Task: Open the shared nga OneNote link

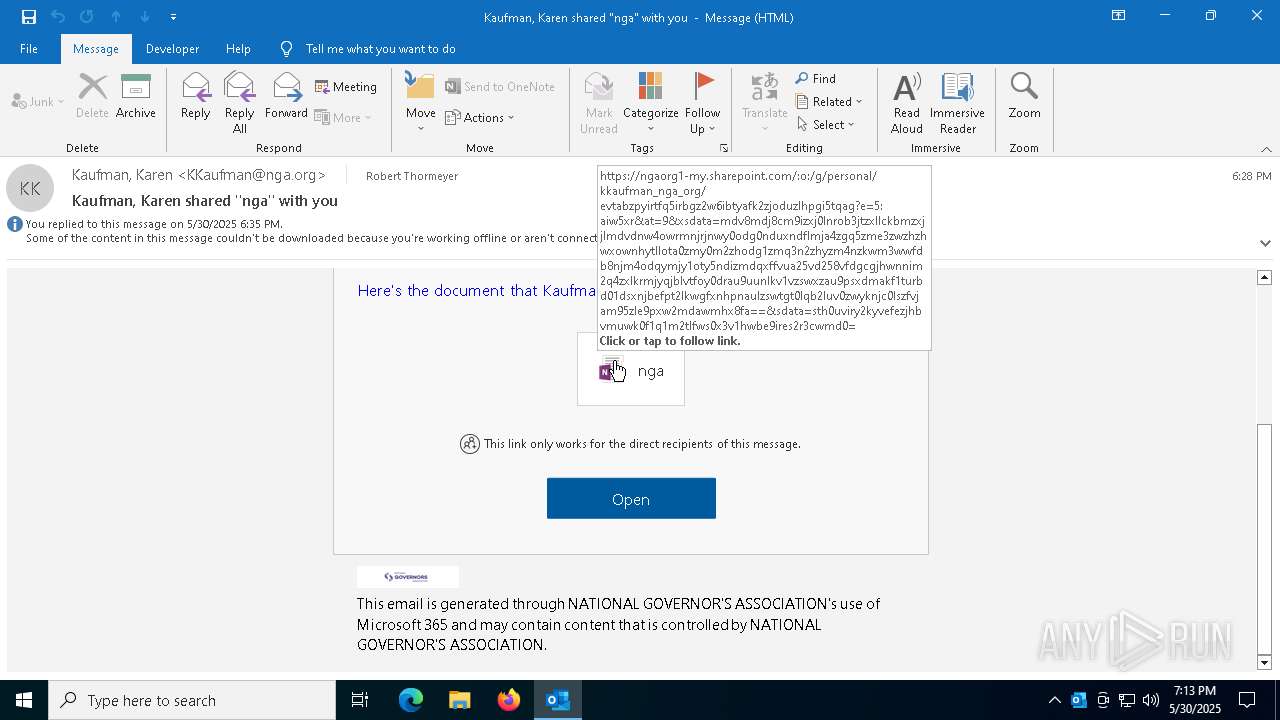Action: pos(631,371)
